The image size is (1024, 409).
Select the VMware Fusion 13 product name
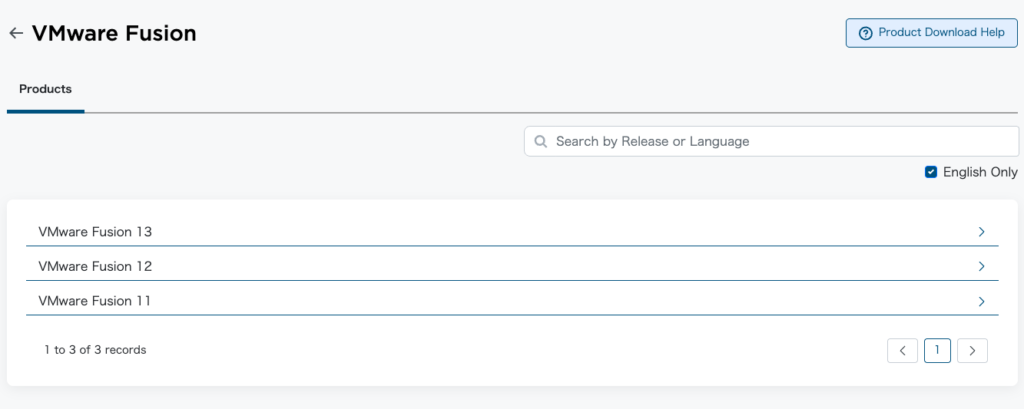(95, 232)
